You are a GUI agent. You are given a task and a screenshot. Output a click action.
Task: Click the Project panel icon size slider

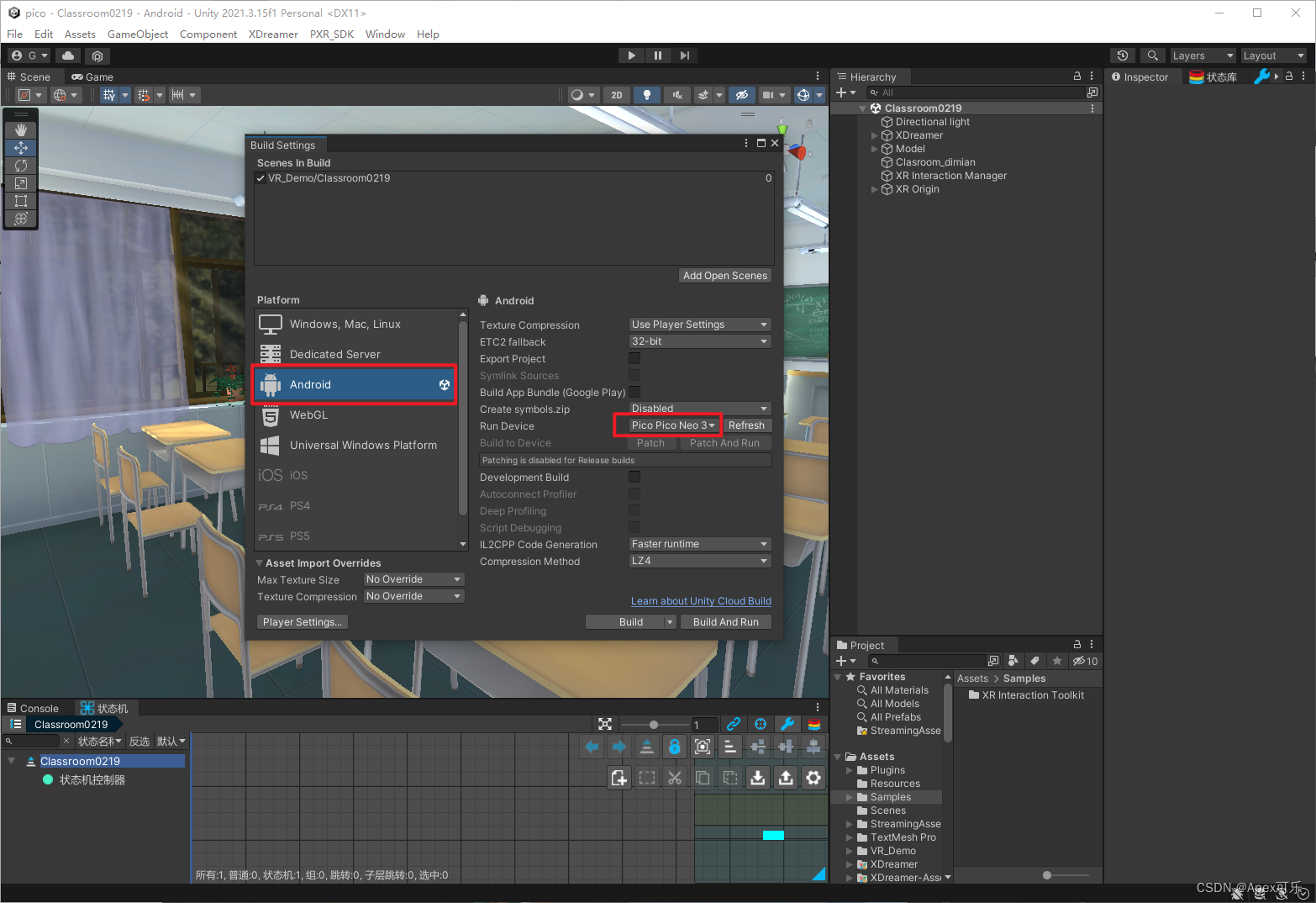coord(1066,875)
